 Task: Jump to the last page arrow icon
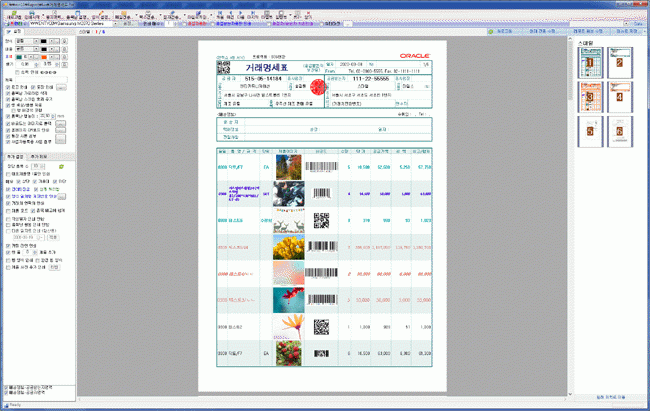252,13
